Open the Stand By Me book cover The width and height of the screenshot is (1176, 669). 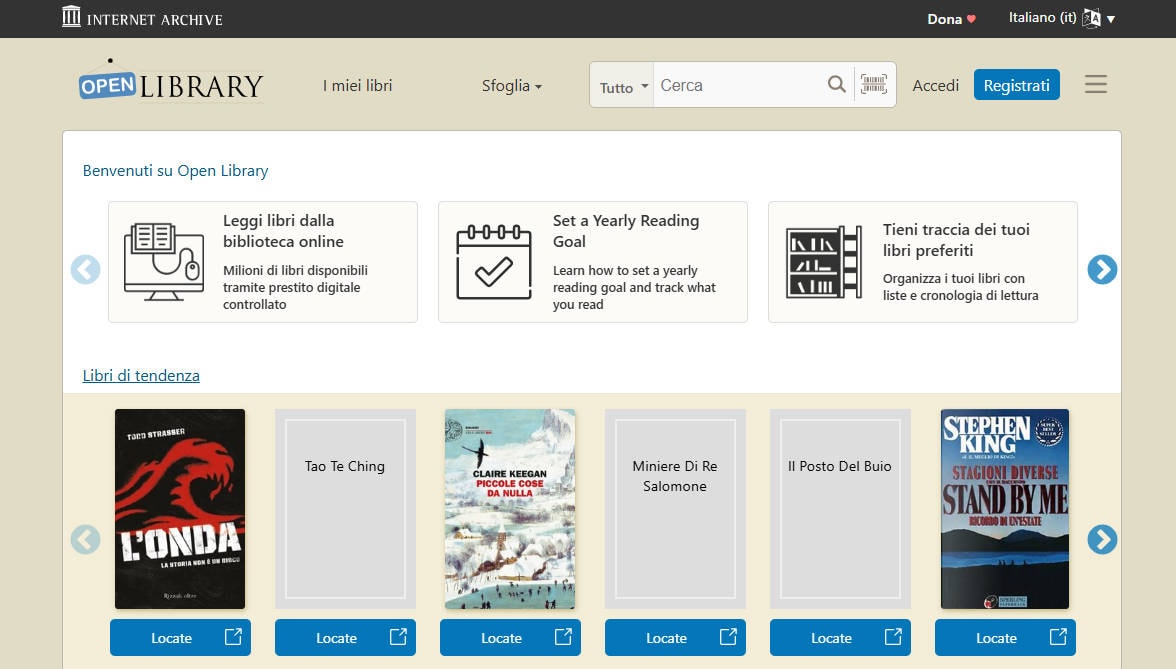coord(1004,508)
